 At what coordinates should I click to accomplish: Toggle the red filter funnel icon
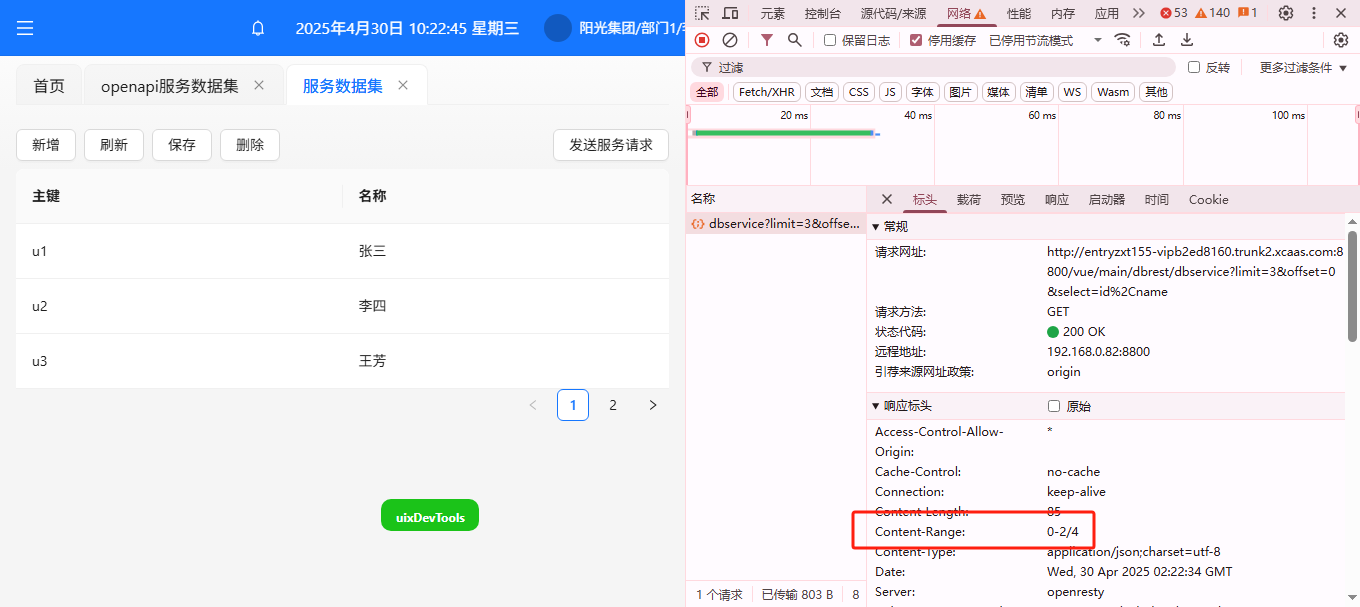point(767,40)
